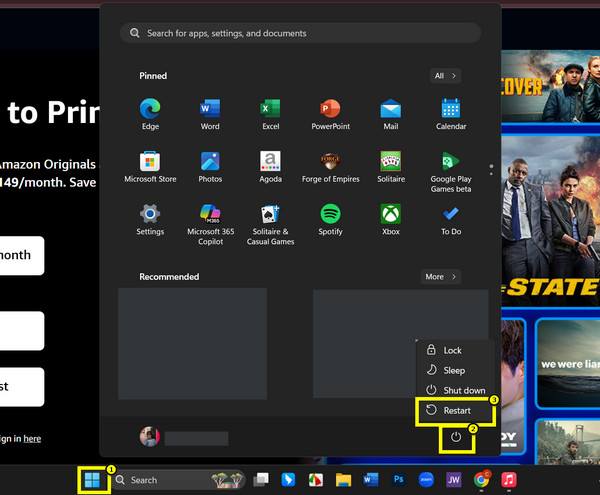600x495 pixels.
Task: Open the To Do app
Action: pyautogui.click(x=451, y=219)
